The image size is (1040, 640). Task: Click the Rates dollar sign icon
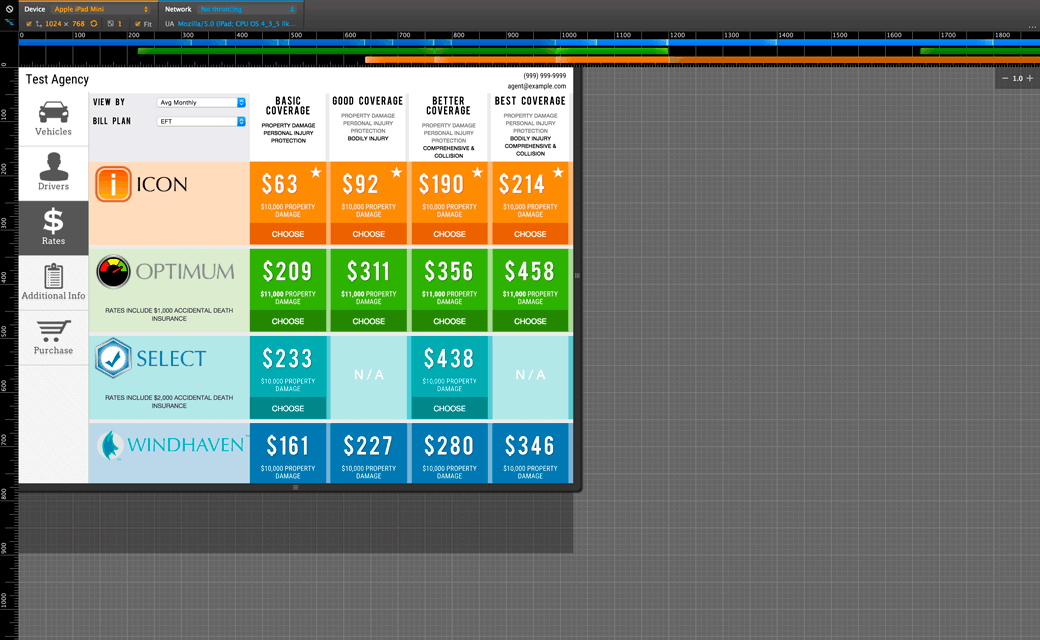point(53,221)
